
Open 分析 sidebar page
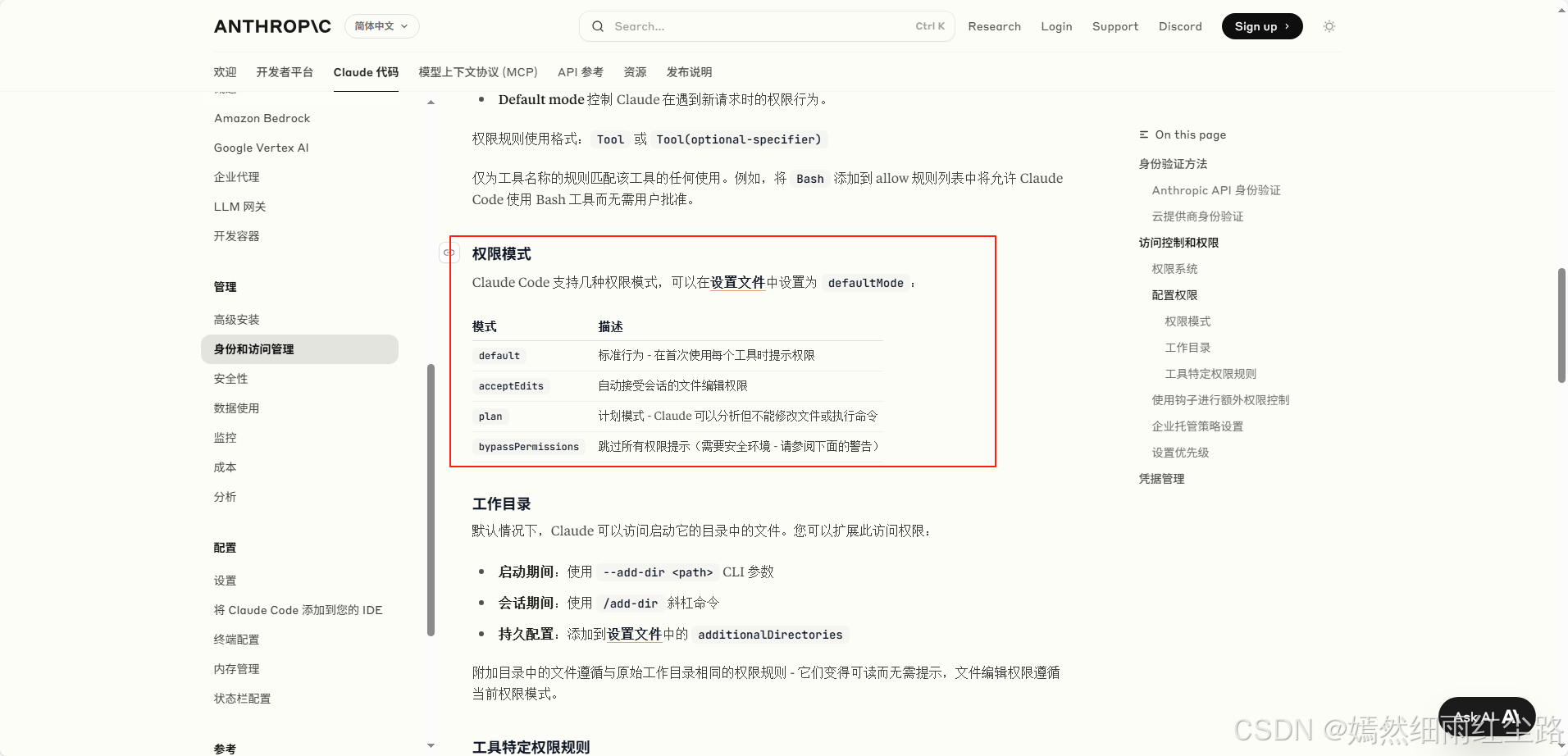point(225,497)
